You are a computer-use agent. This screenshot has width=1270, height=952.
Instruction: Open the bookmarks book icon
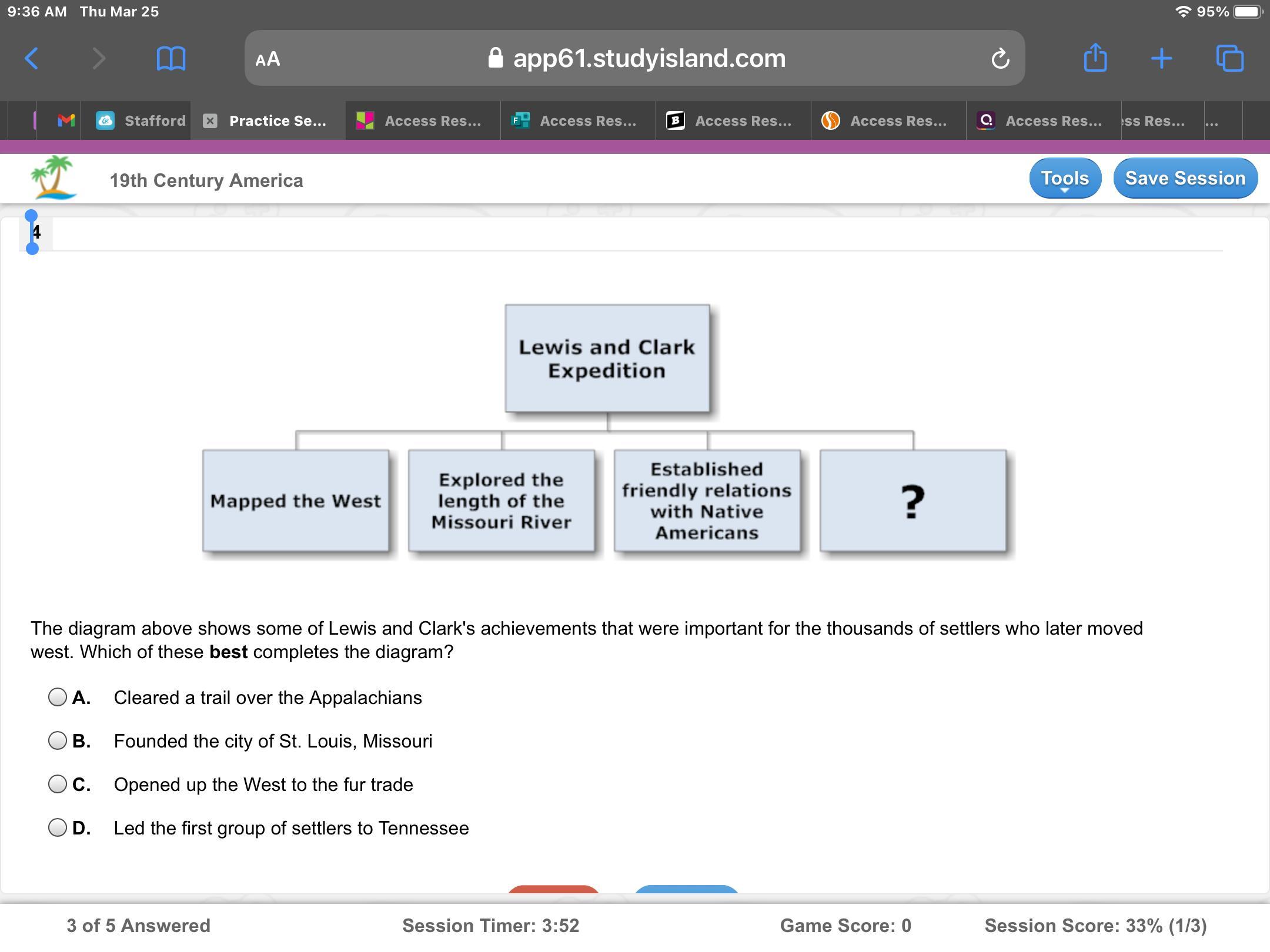[x=171, y=59]
